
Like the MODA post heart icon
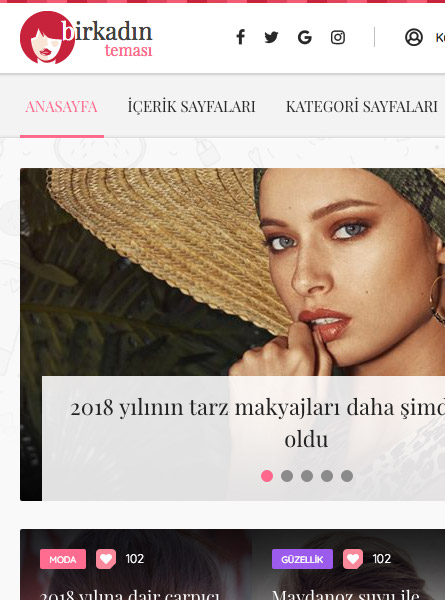(x=106, y=559)
